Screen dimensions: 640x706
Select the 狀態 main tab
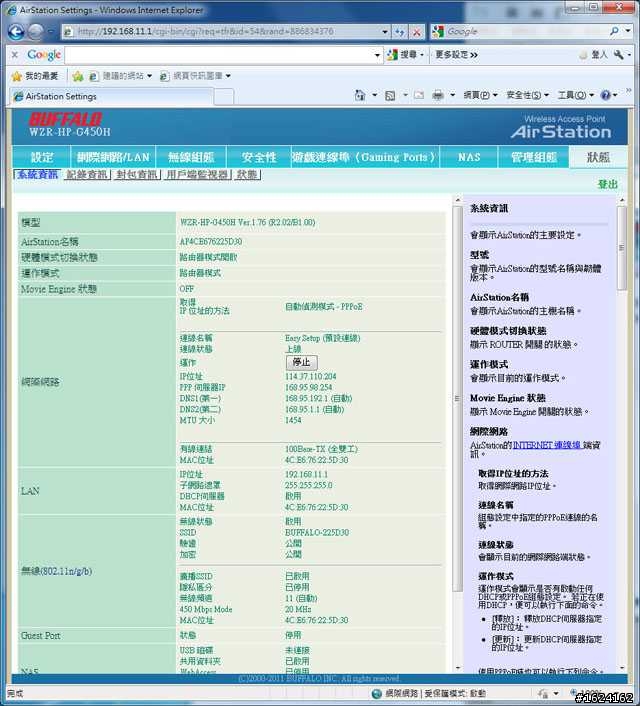tap(598, 157)
